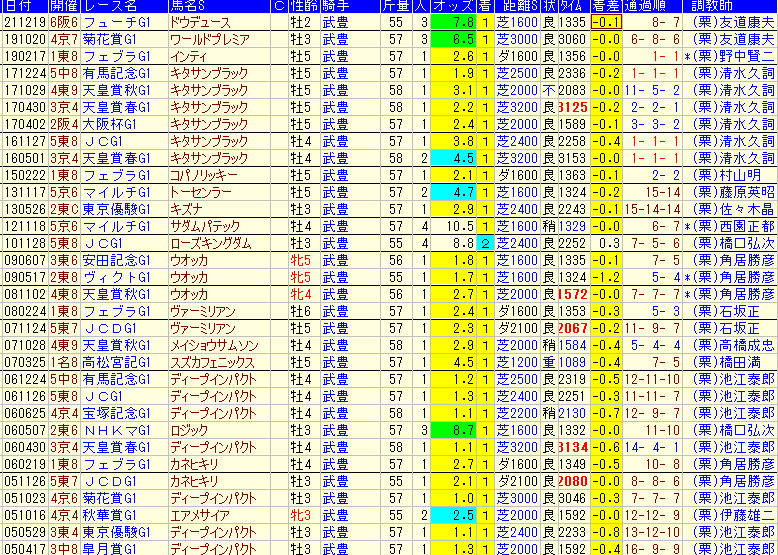Click the 通過順 column header

point(652,6)
